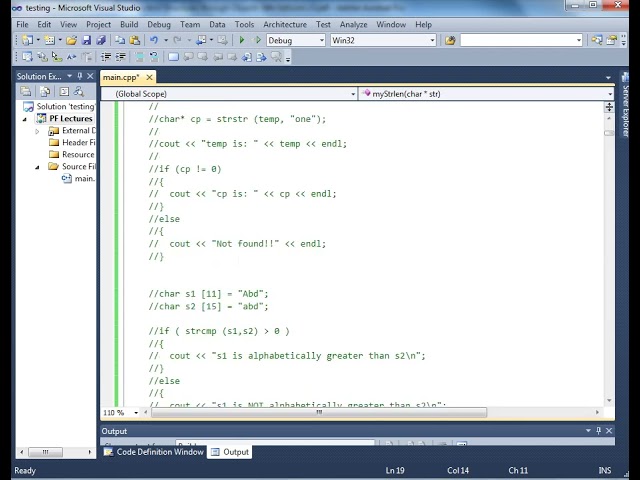Open the Build menu
Viewport: 640px width, 480px height.
[x=129, y=24]
